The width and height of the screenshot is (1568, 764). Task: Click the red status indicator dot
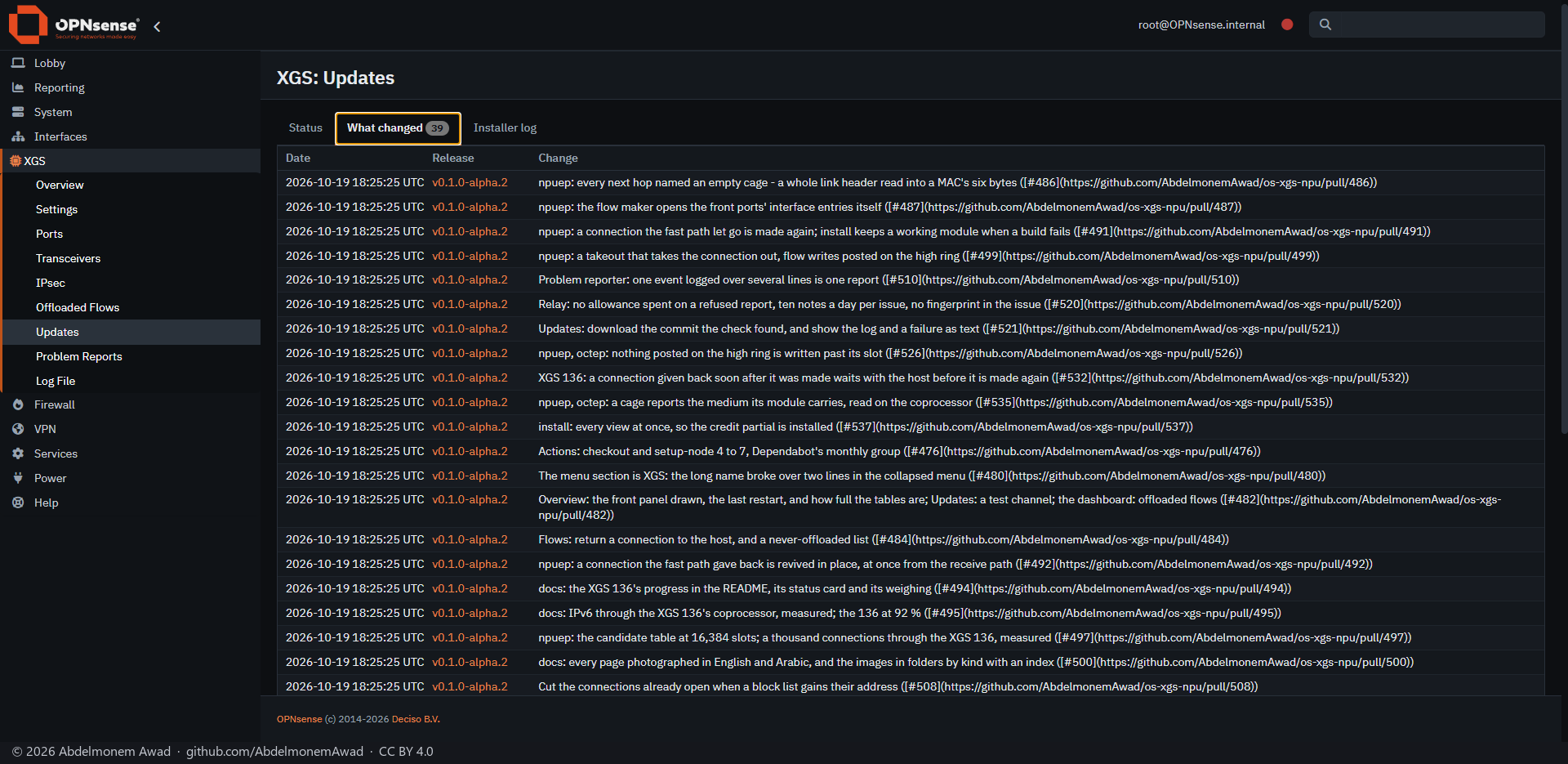tap(1287, 25)
